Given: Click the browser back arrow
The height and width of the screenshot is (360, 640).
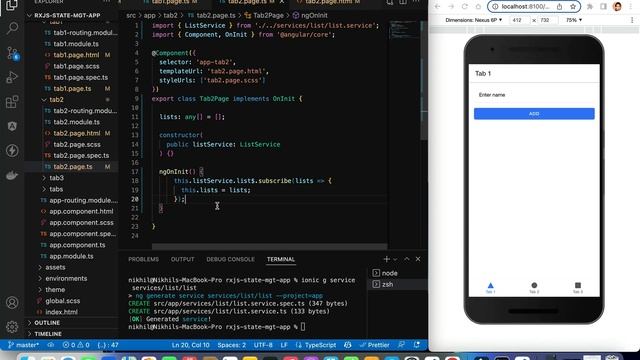Looking at the screenshot, I should click(x=438, y=7).
